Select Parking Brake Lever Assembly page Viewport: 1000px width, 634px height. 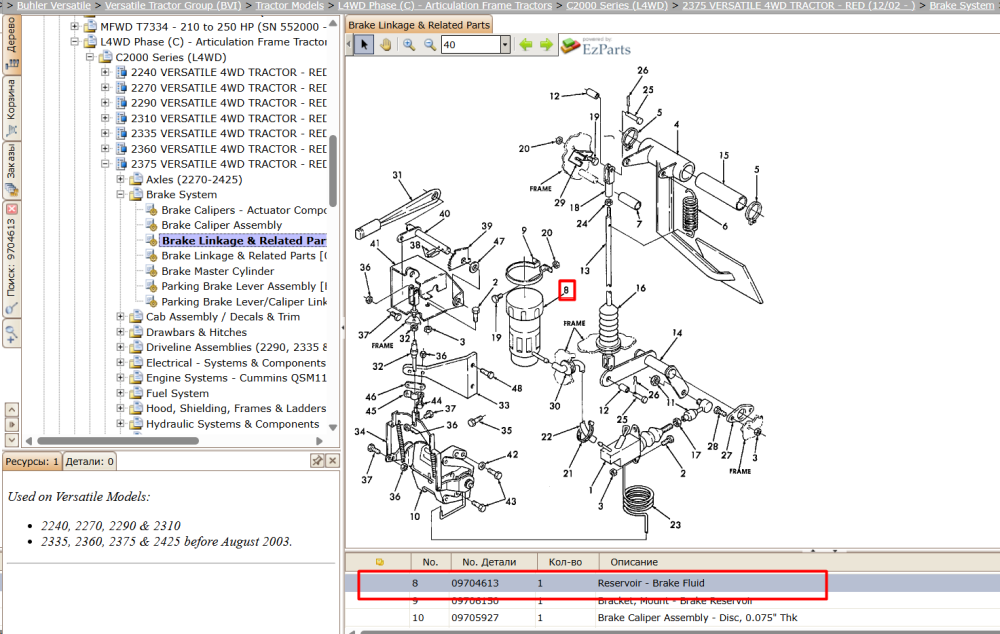tap(244, 286)
